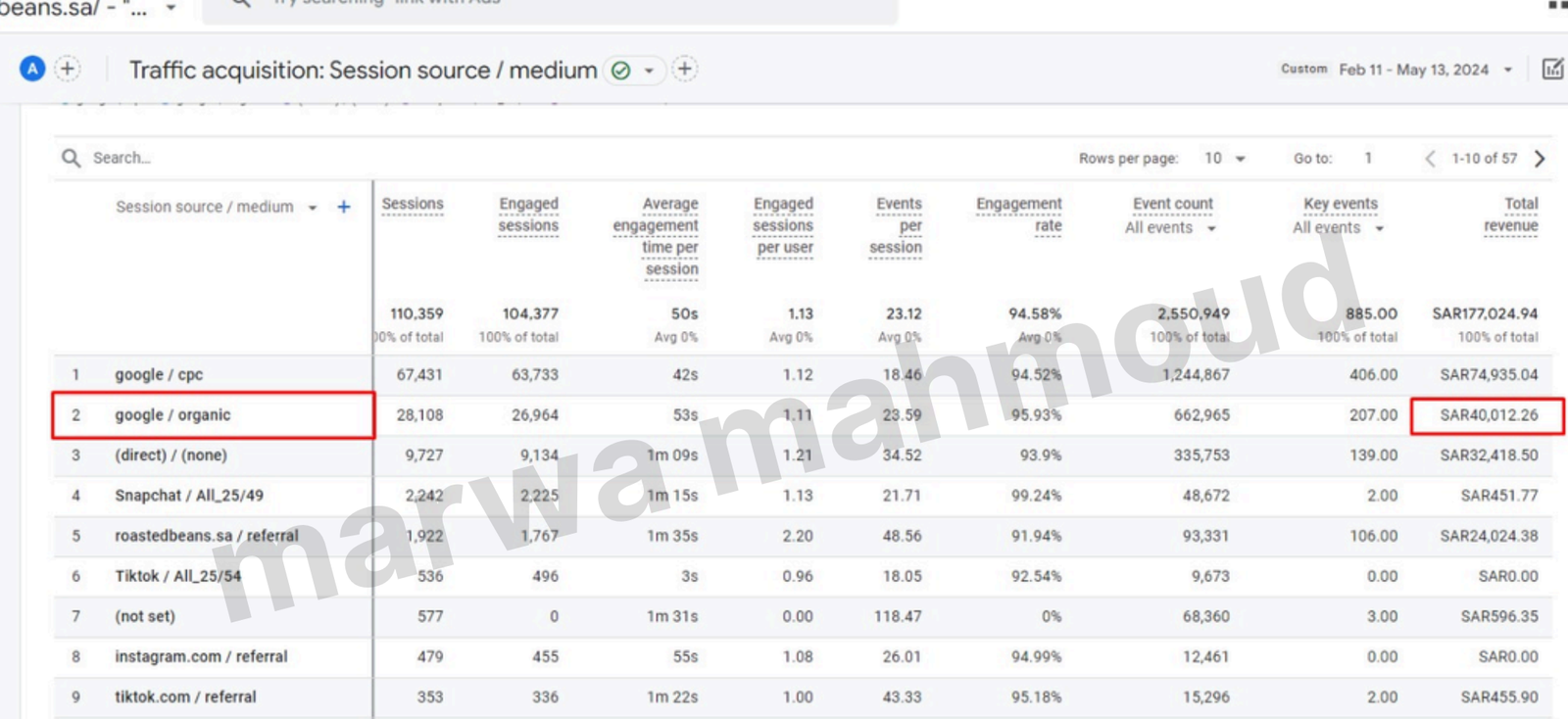
Task: Click the green report status checkmark icon
Action: point(620,71)
